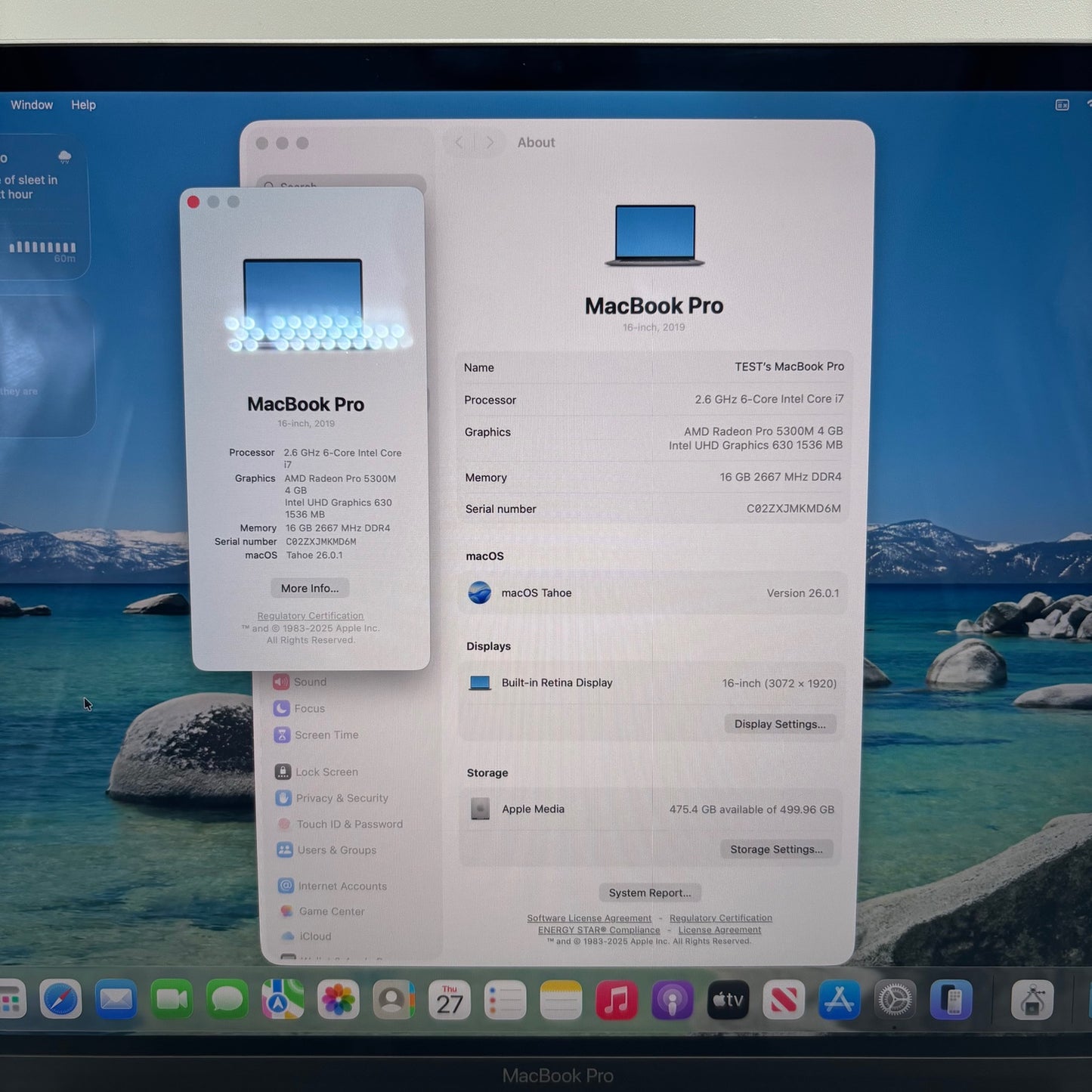This screenshot has width=1092, height=1092.
Task: Open FaceTime in the Dock
Action: [x=172, y=1001]
